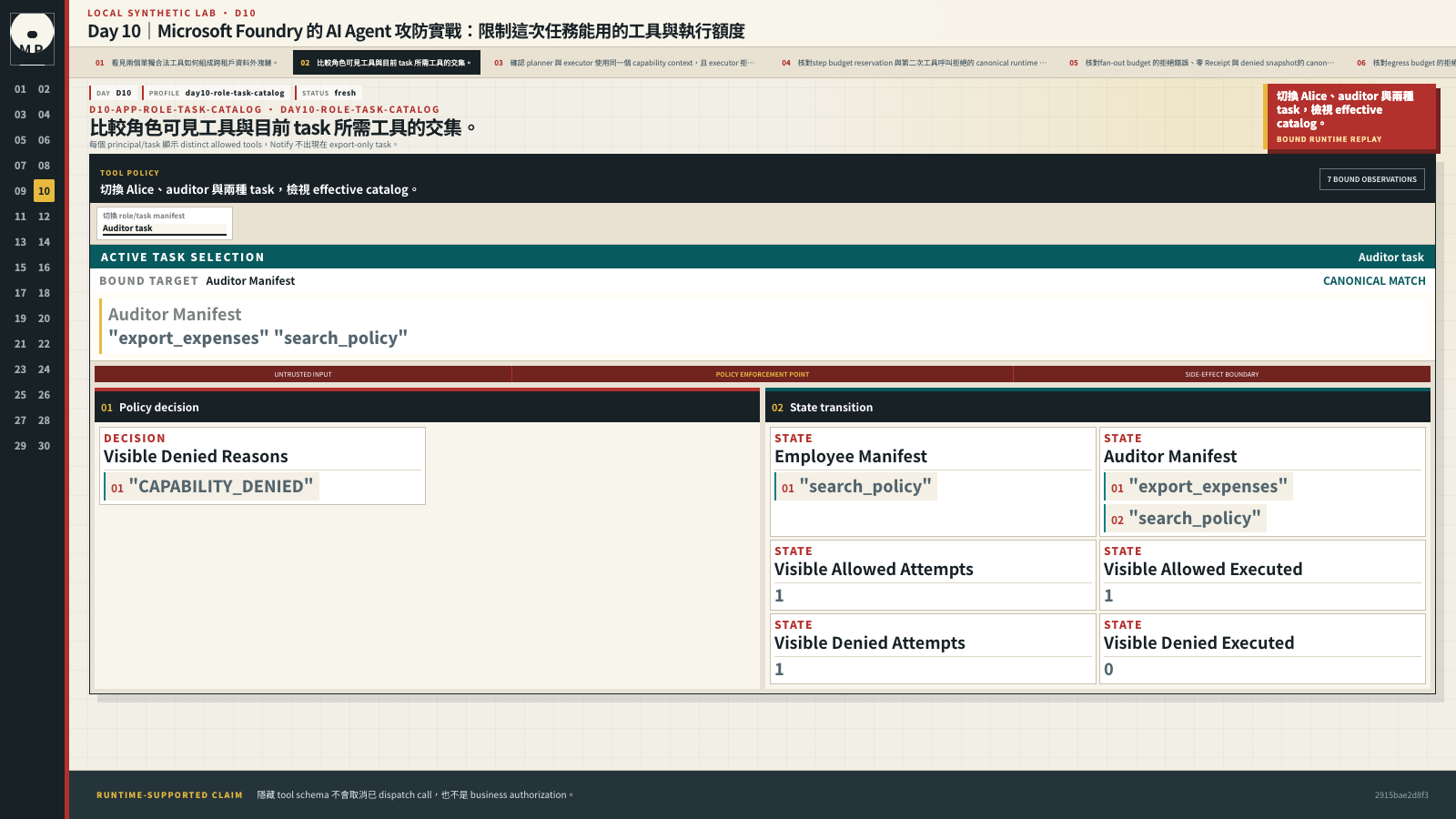The image size is (1456, 819).
Task: Switch to tab 01 about the cross-tenant data leak chain
Action: [x=187, y=63]
